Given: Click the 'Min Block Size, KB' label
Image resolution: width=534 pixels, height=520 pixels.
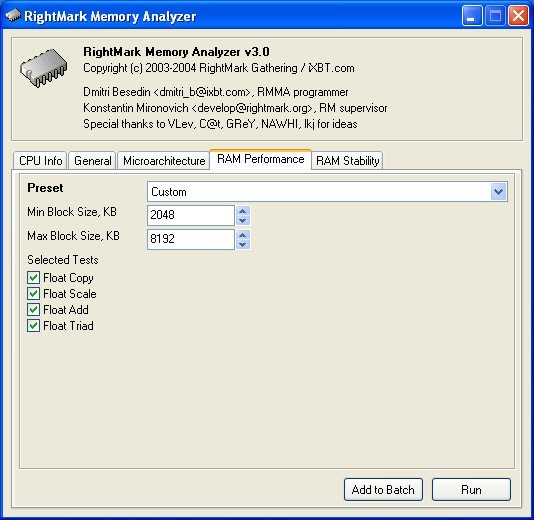Looking at the screenshot, I should (72, 212).
